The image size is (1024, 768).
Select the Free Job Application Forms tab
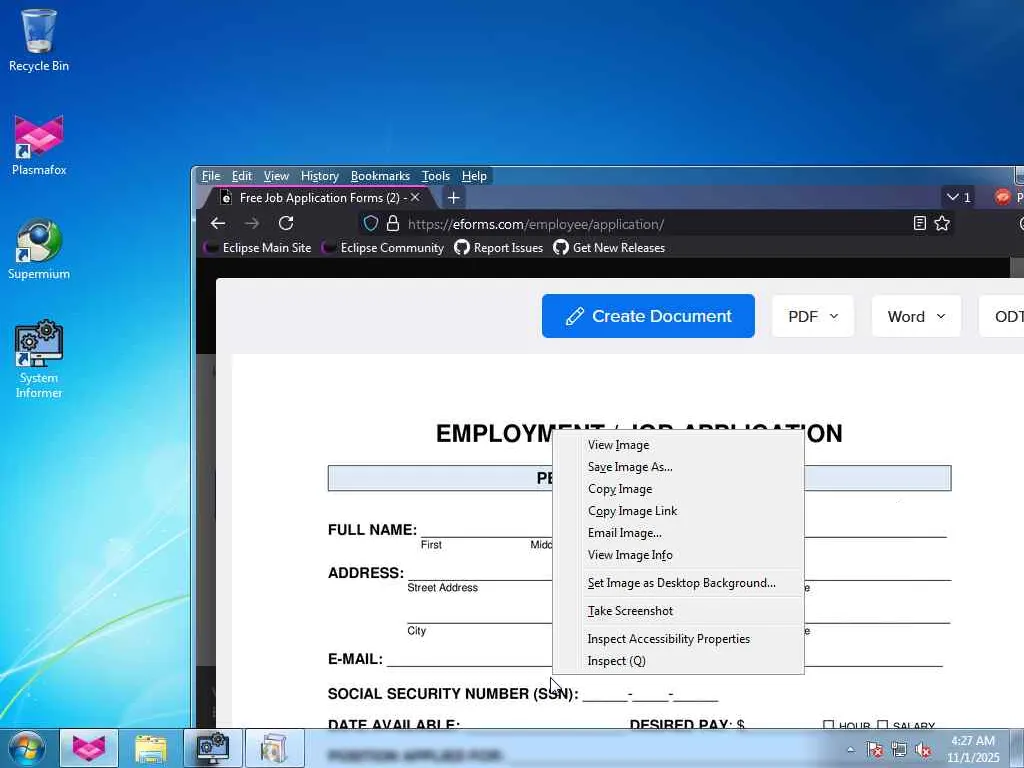[x=318, y=197]
